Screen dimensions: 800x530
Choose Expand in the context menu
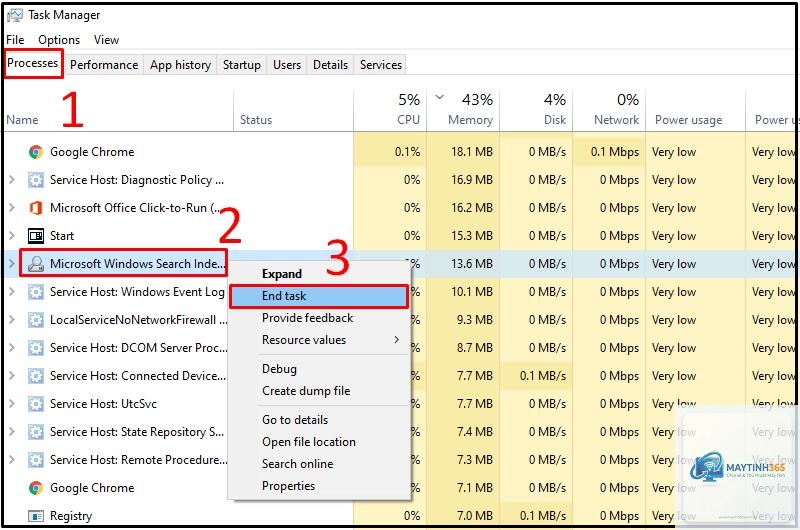coord(319,274)
